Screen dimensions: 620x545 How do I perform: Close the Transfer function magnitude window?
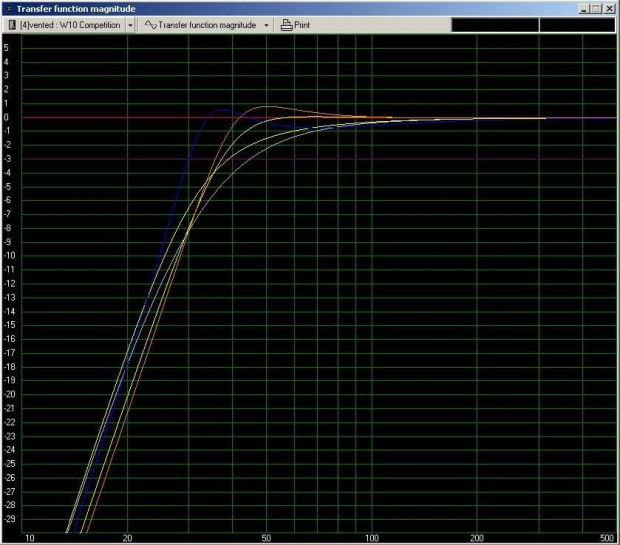point(609,9)
